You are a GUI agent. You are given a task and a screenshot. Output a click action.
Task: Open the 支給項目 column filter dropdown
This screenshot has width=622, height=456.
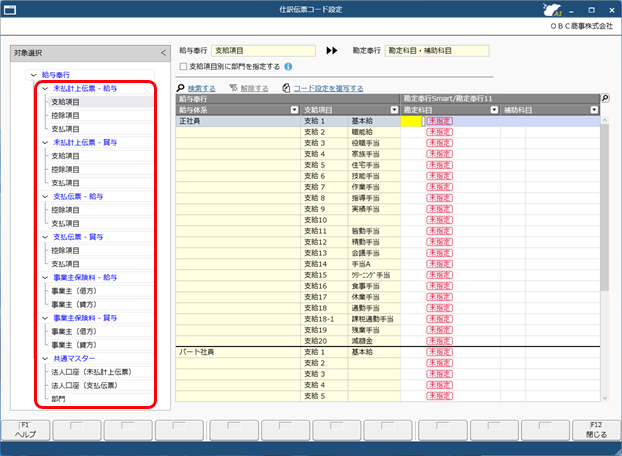[x=394, y=110]
